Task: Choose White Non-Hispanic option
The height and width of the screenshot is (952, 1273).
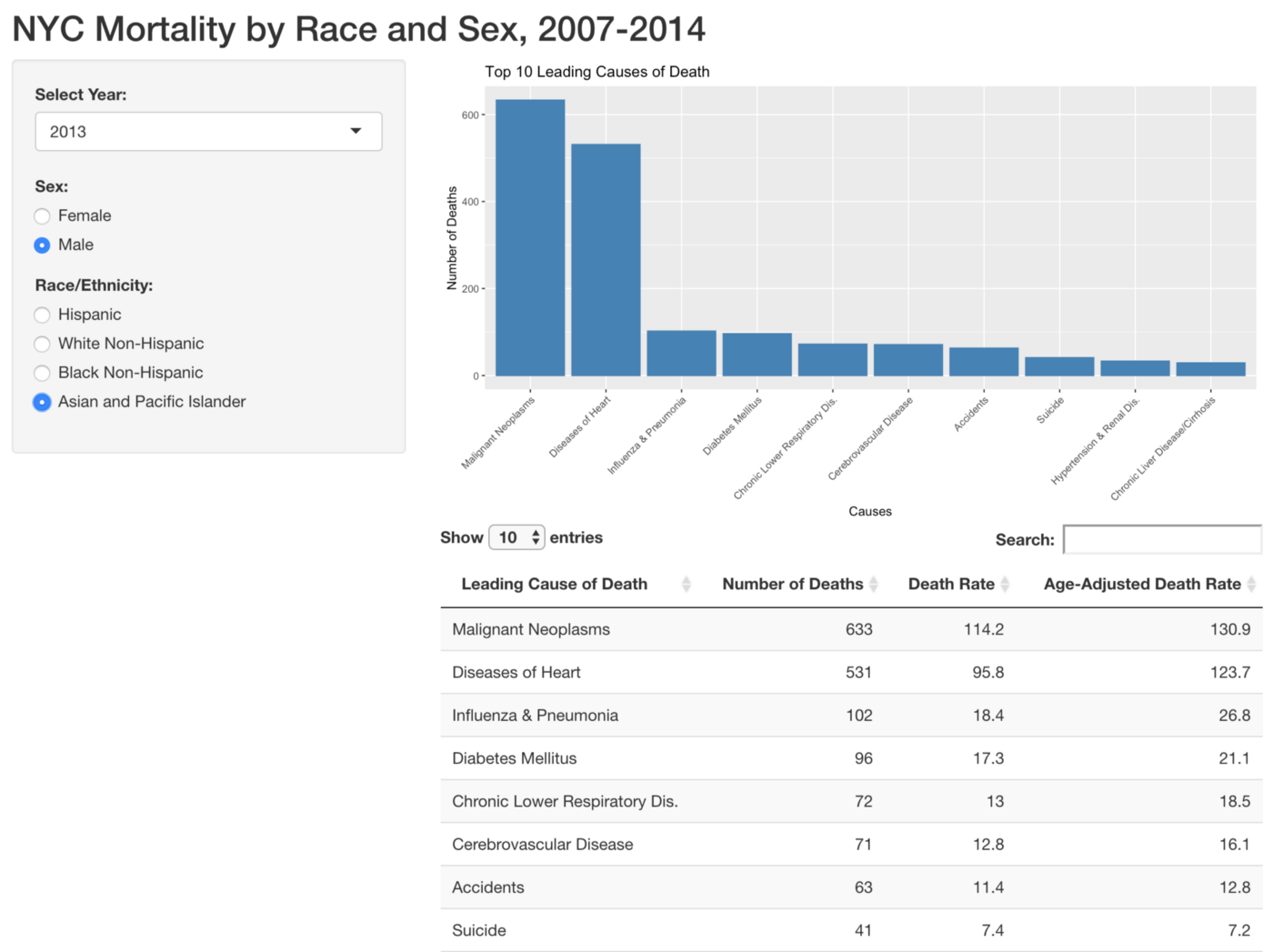Action: (x=42, y=345)
